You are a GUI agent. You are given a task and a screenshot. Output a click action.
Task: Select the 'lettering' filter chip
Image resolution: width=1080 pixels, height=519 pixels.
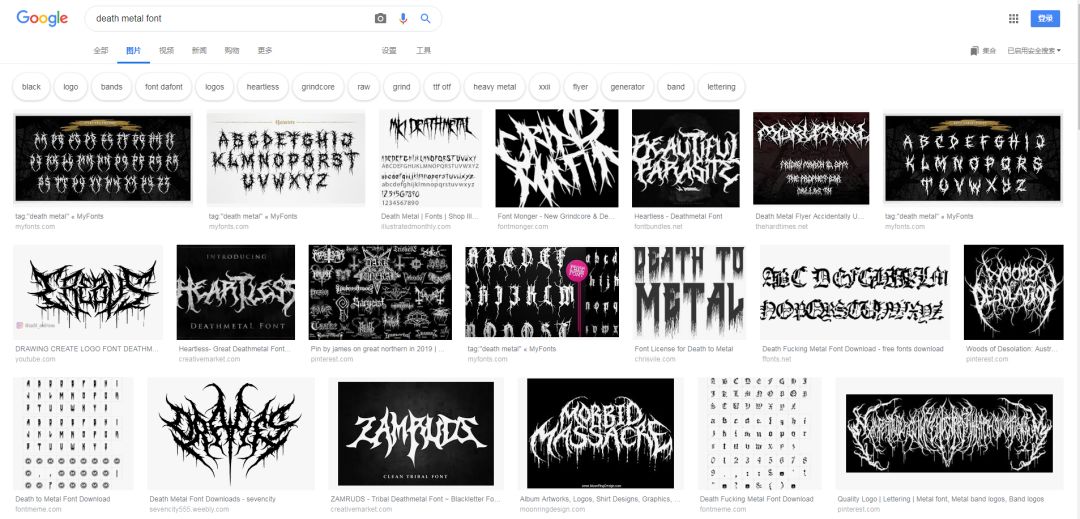coord(721,87)
